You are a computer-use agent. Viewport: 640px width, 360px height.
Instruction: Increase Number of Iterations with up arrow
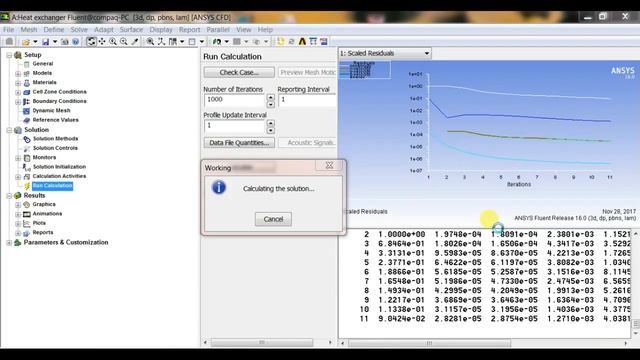(271, 98)
